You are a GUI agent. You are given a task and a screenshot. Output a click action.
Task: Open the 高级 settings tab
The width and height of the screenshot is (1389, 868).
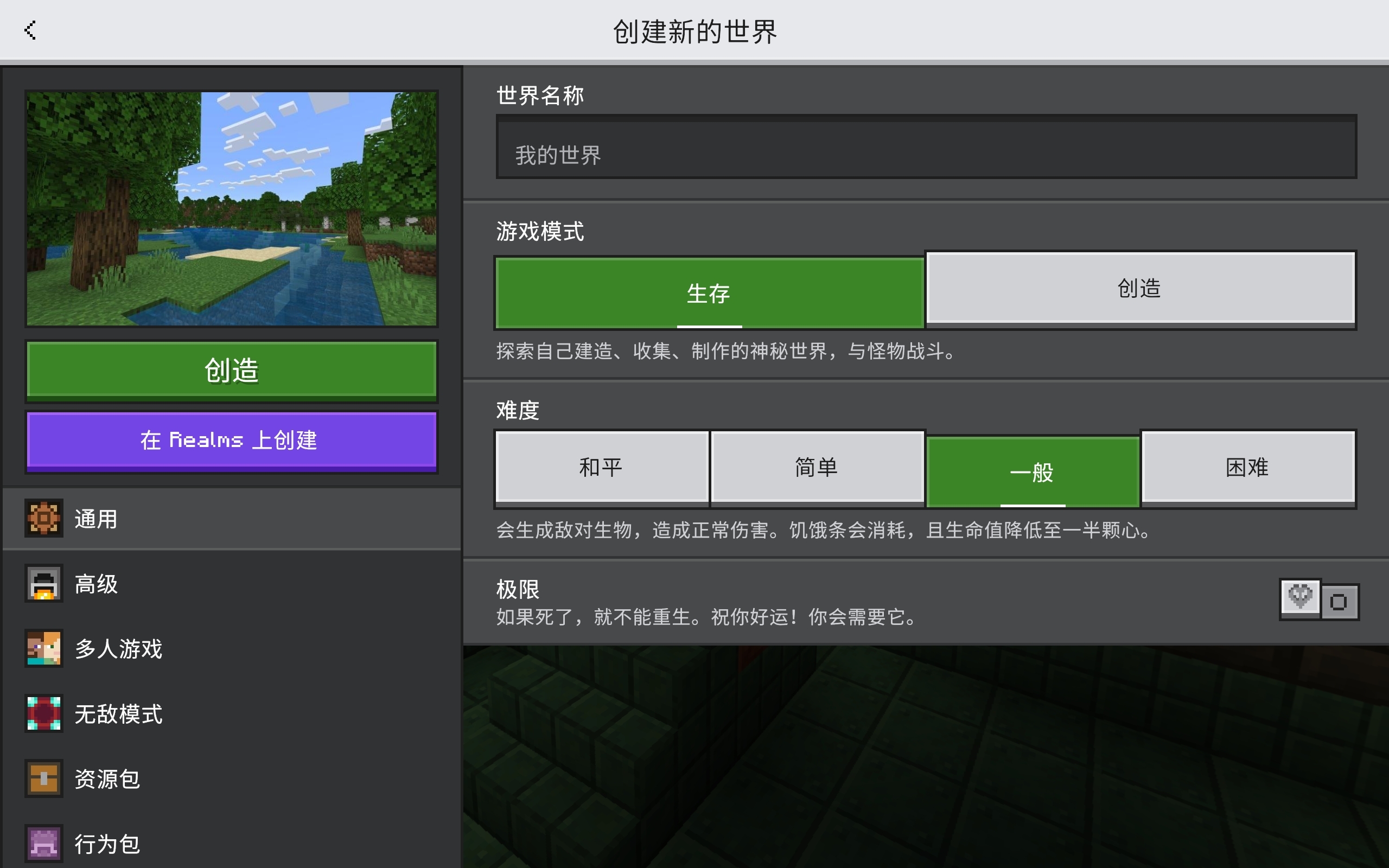(x=232, y=584)
